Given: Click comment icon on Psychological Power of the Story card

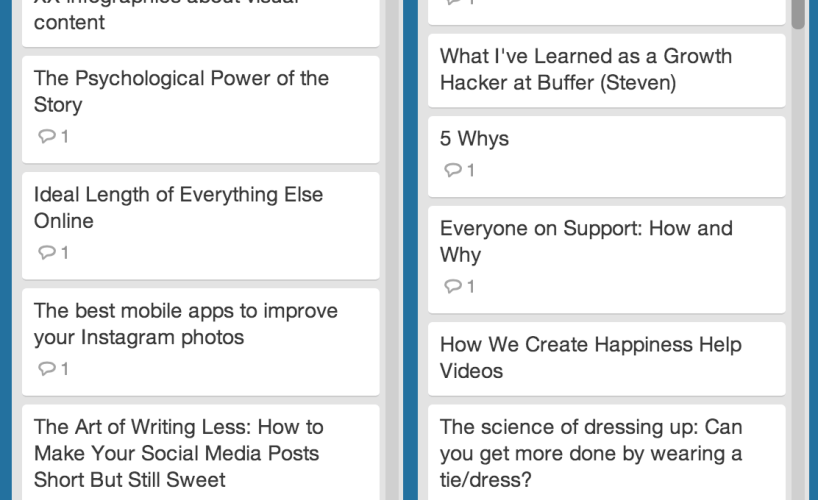Looking at the screenshot, I should [47, 137].
